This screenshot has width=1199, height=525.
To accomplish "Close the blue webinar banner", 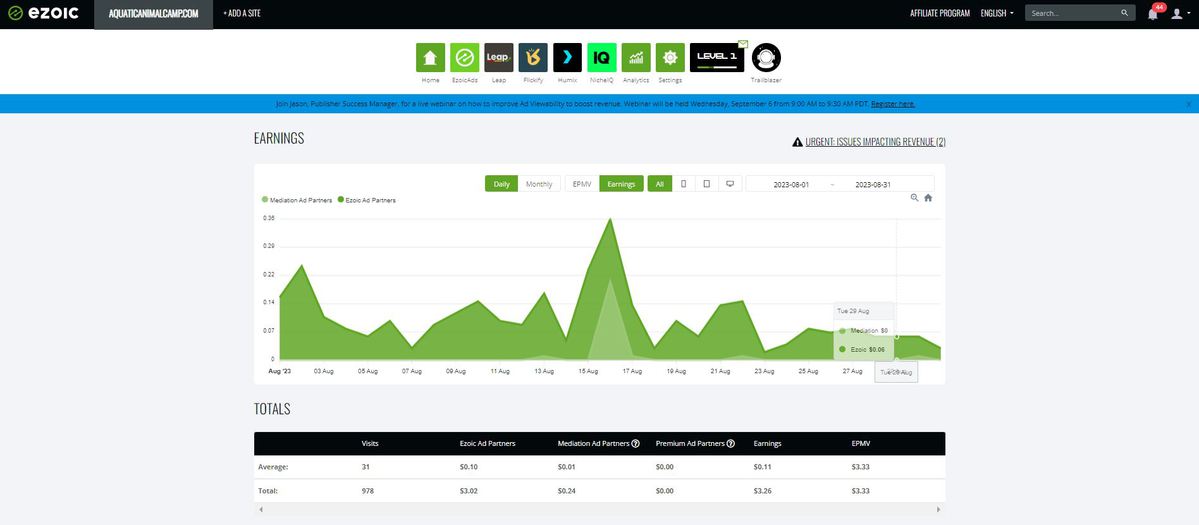I will tap(1189, 104).
